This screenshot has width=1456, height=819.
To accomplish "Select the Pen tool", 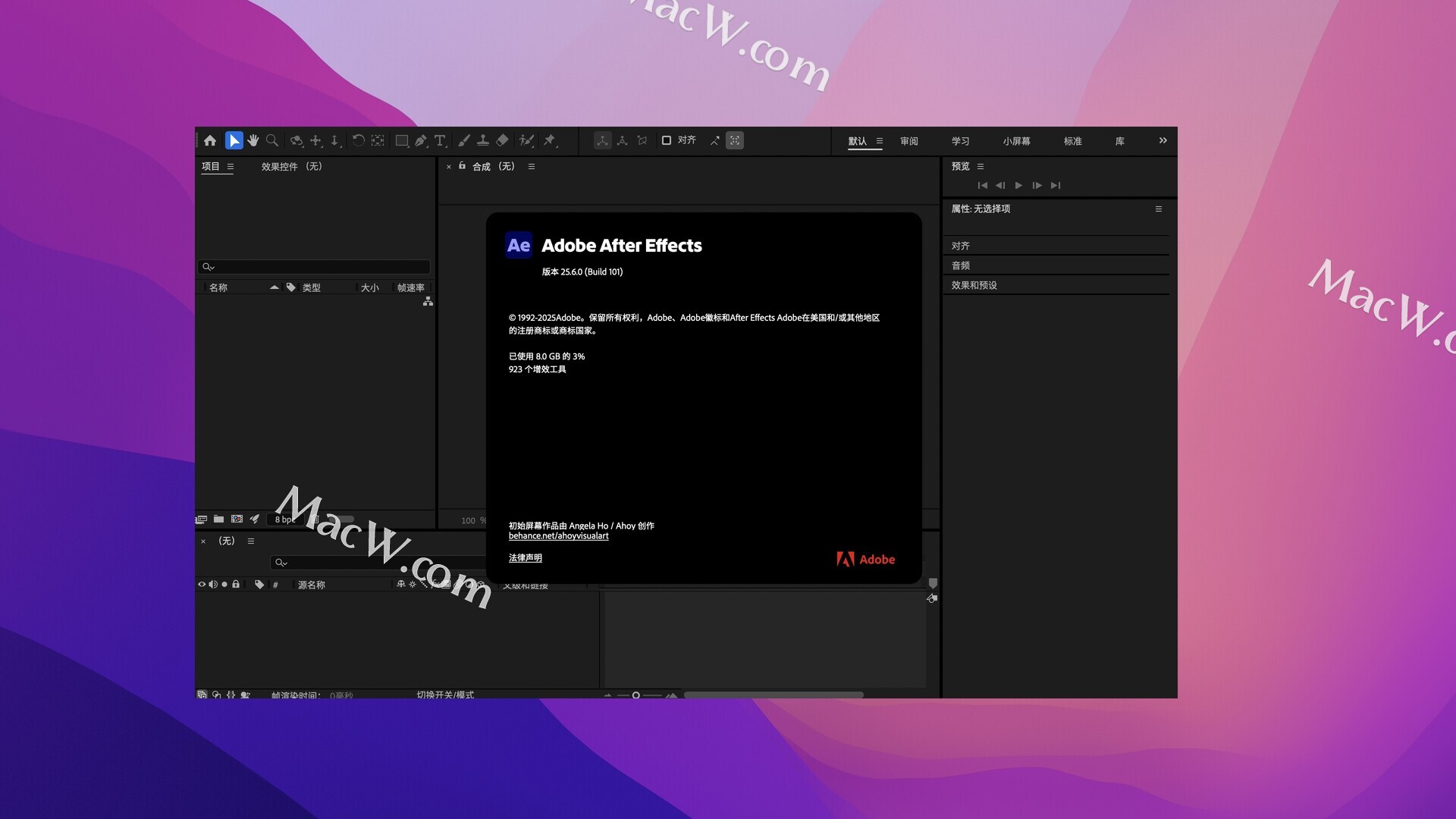I will point(421,140).
